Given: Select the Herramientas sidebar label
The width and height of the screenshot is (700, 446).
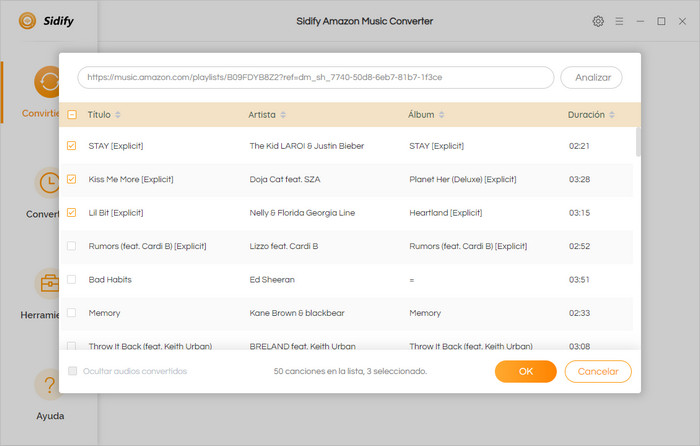Looking at the screenshot, I should (x=40, y=315).
